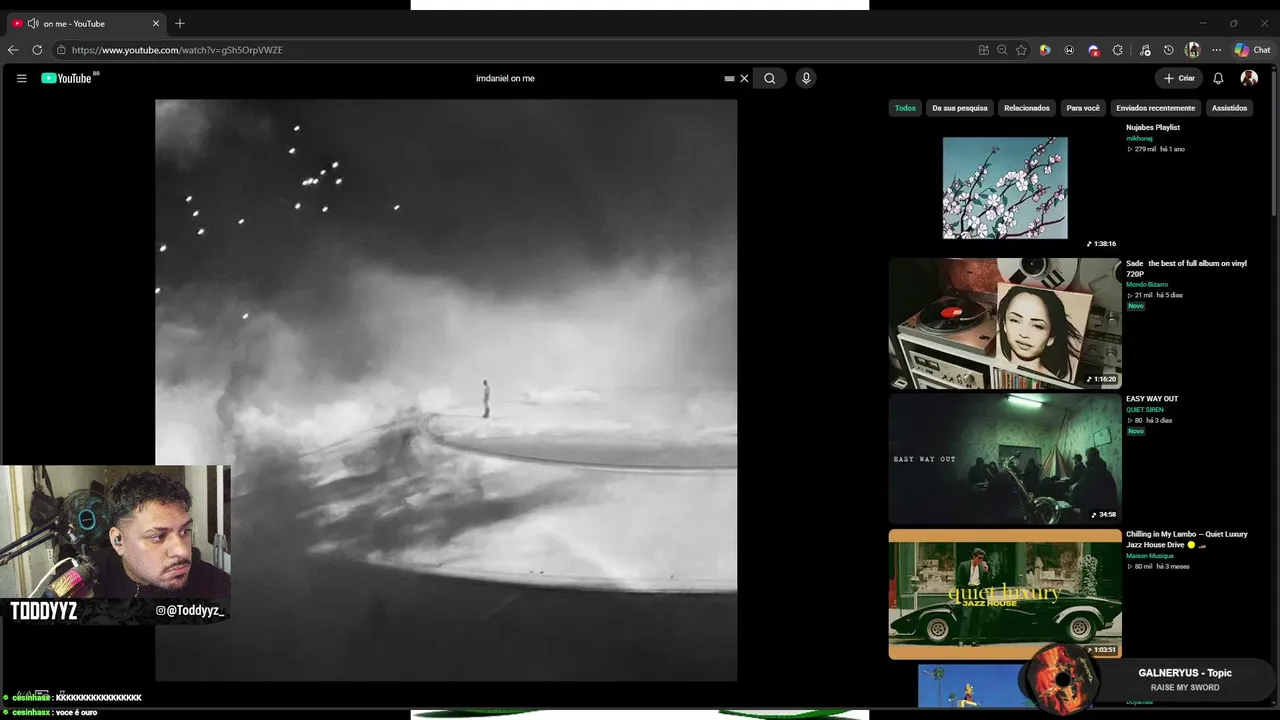The width and height of the screenshot is (1280, 720).
Task: Click the search magnifier button
Action: coord(769,78)
